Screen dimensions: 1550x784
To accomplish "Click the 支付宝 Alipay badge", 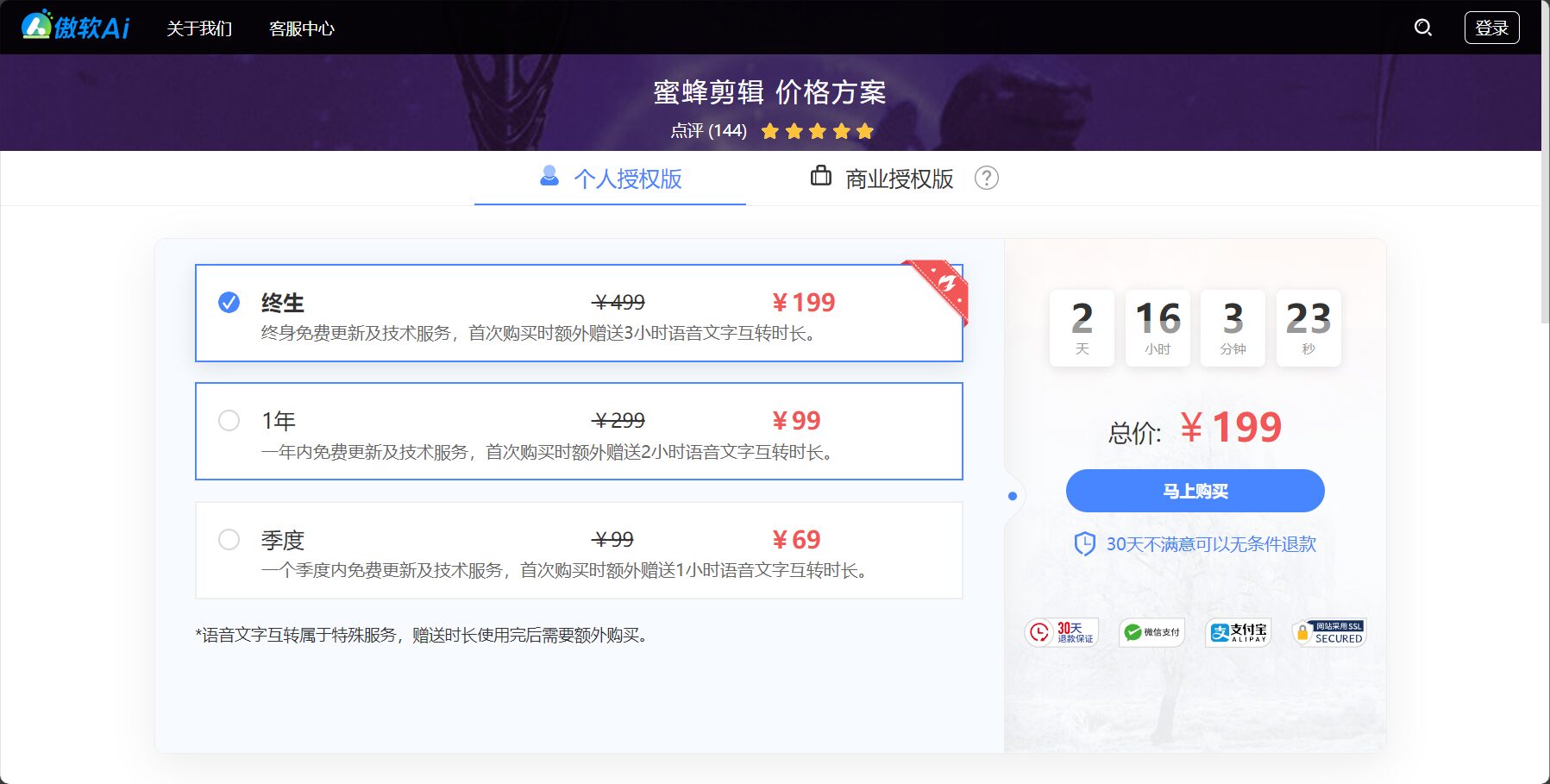I will point(1238,632).
